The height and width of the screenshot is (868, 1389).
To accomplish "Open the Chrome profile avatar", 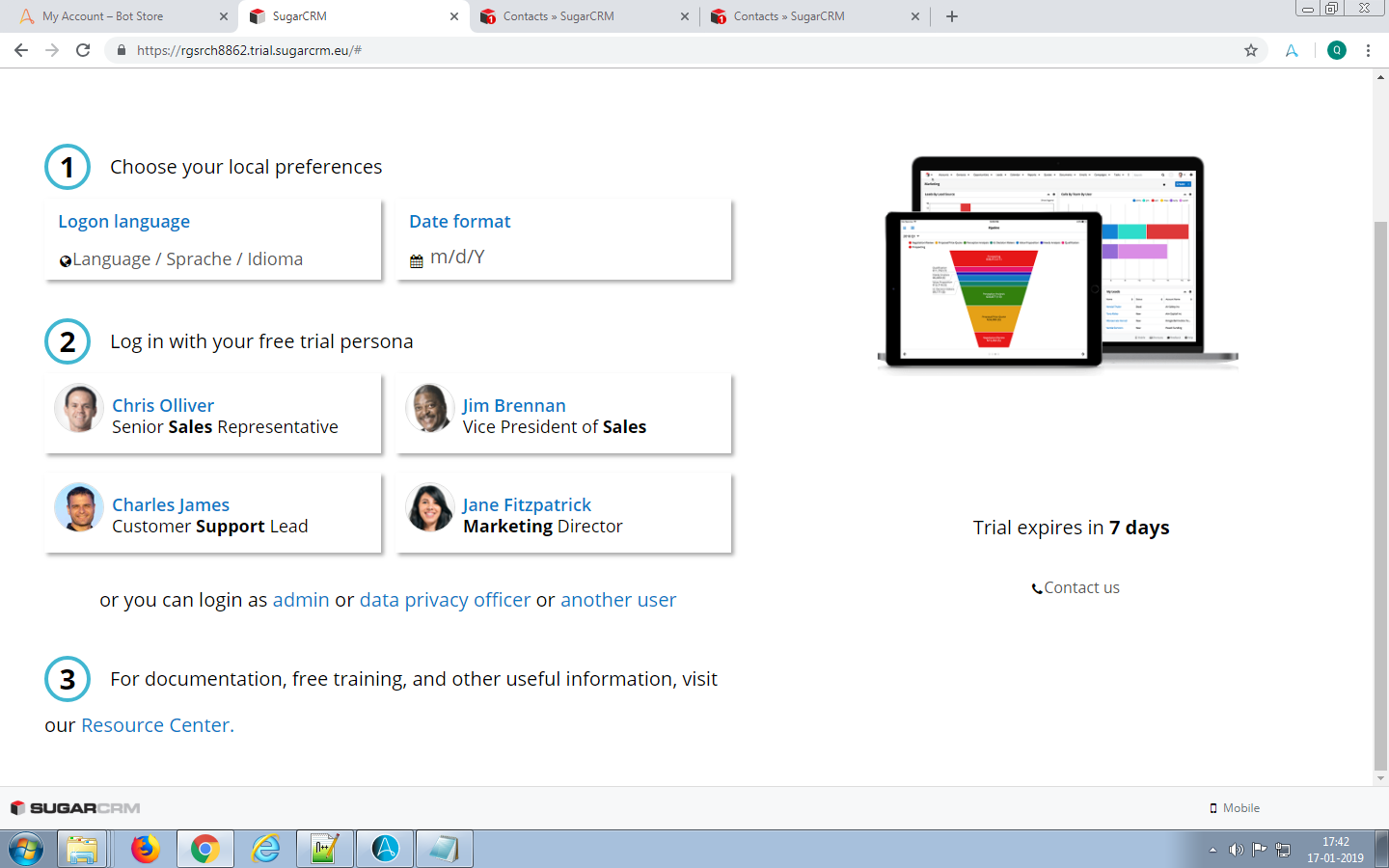I will pyautogui.click(x=1337, y=50).
